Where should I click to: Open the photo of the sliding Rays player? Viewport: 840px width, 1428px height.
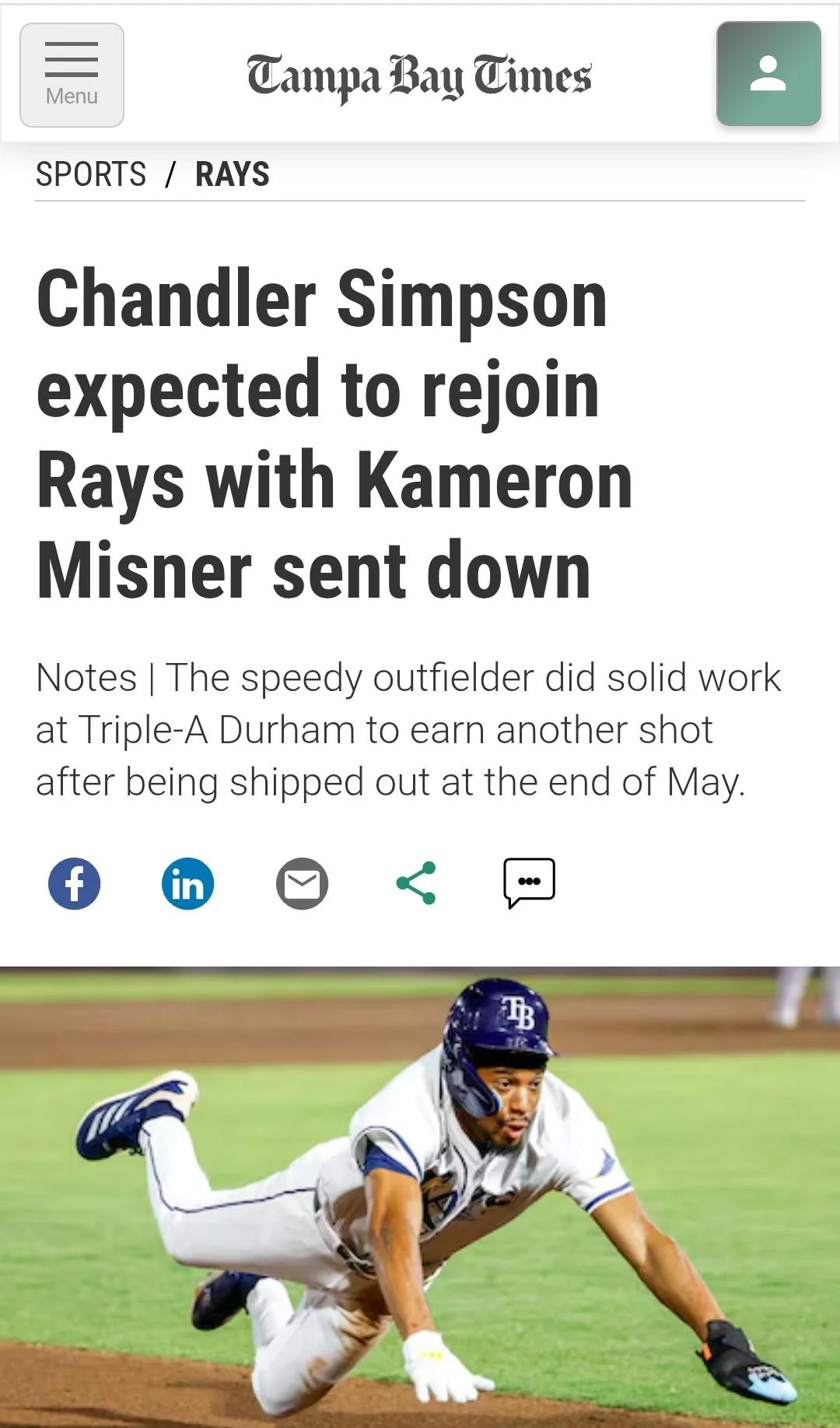(x=420, y=1197)
